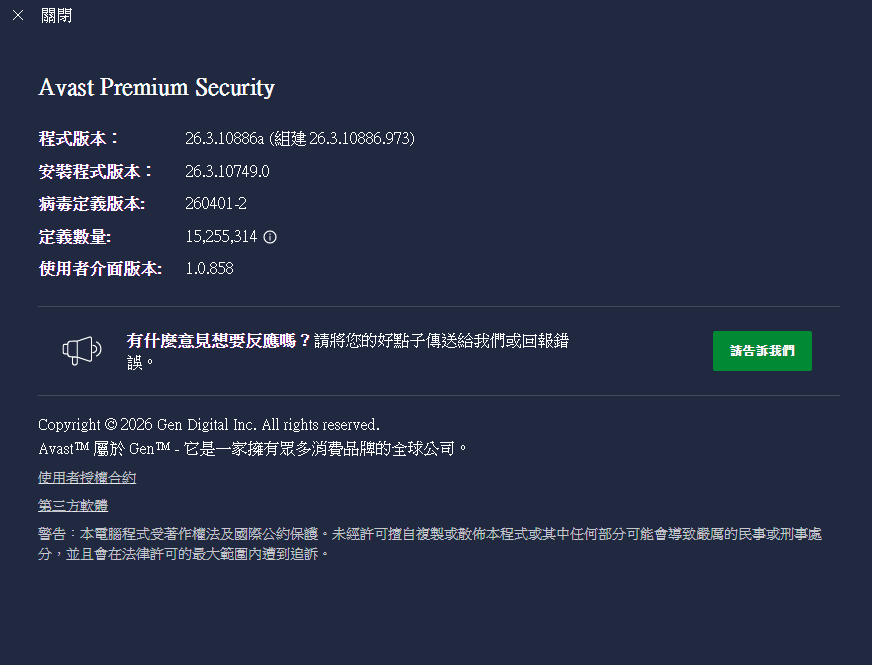The image size is (872, 665).
Task: Click the 有什麼意見想要反應嗎 feedback heading
Action: (x=219, y=340)
